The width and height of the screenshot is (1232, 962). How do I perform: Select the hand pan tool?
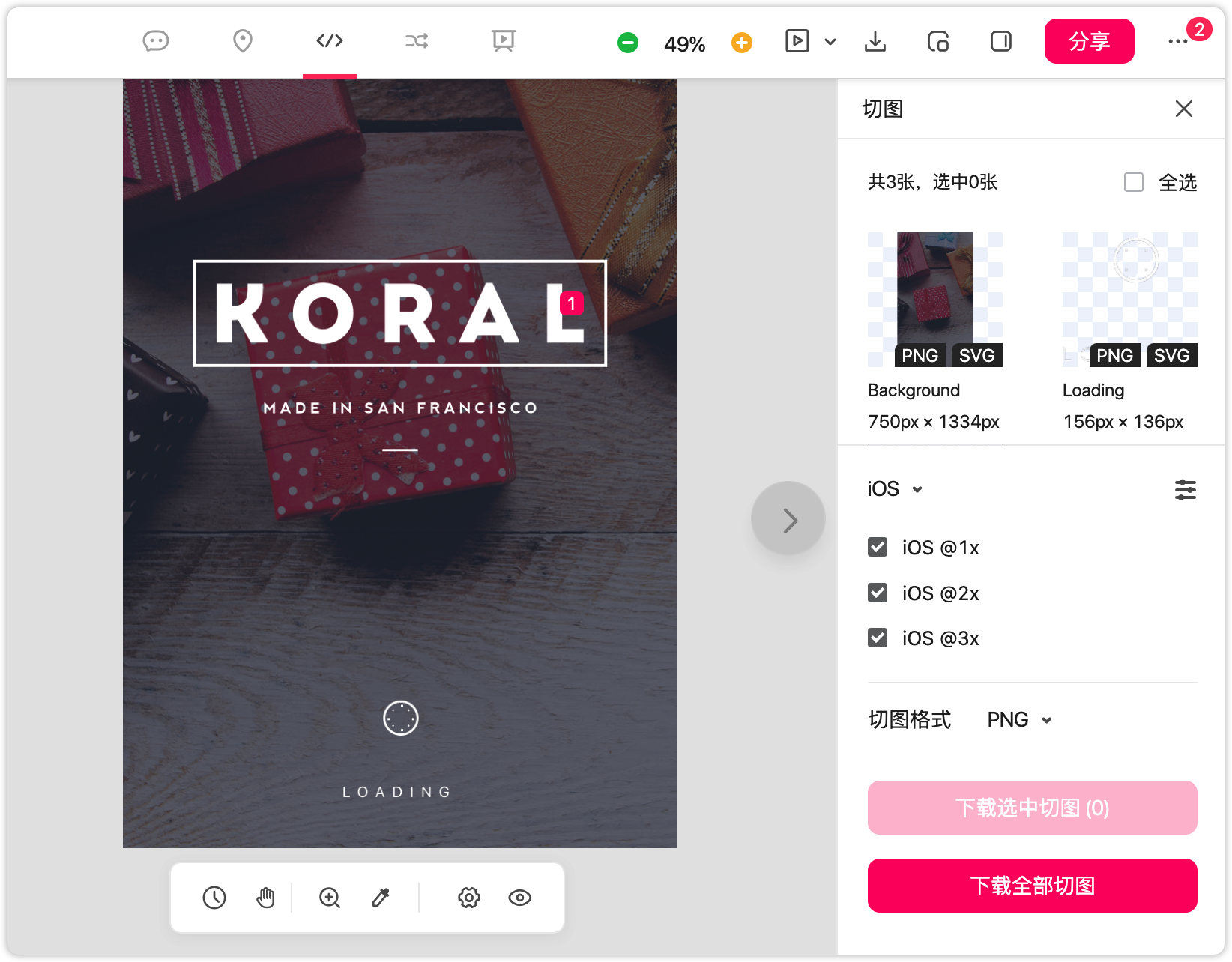(265, 898)
